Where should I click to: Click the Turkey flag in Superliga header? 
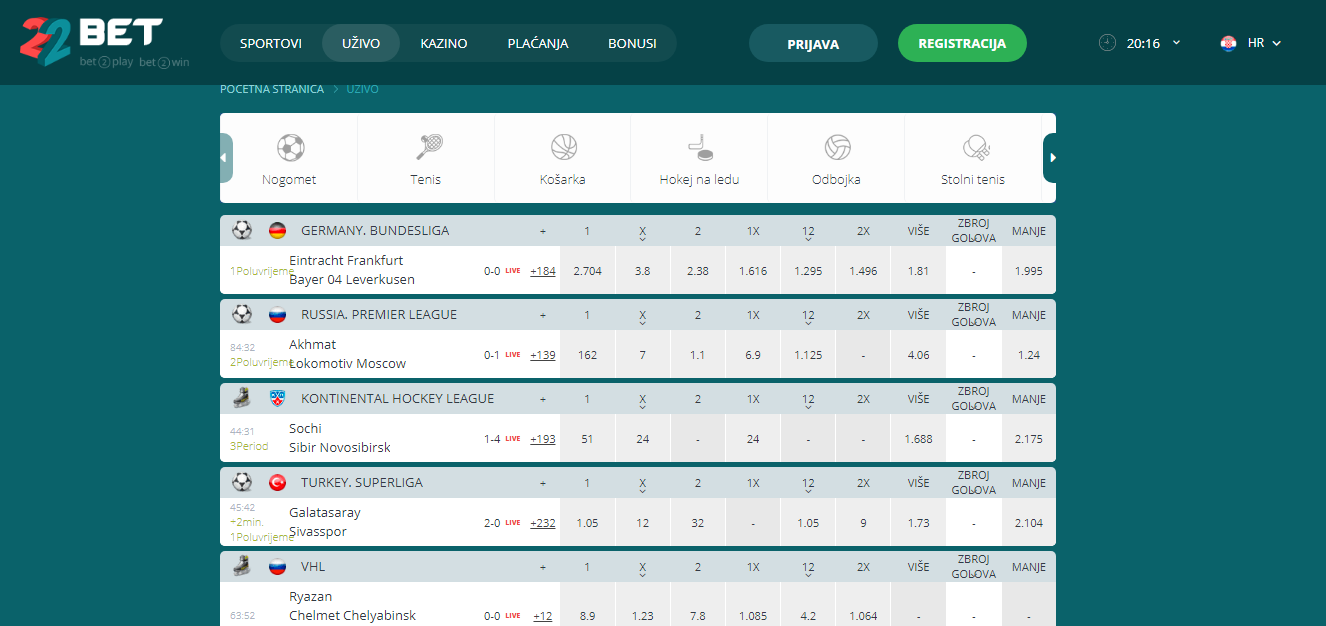277,483
